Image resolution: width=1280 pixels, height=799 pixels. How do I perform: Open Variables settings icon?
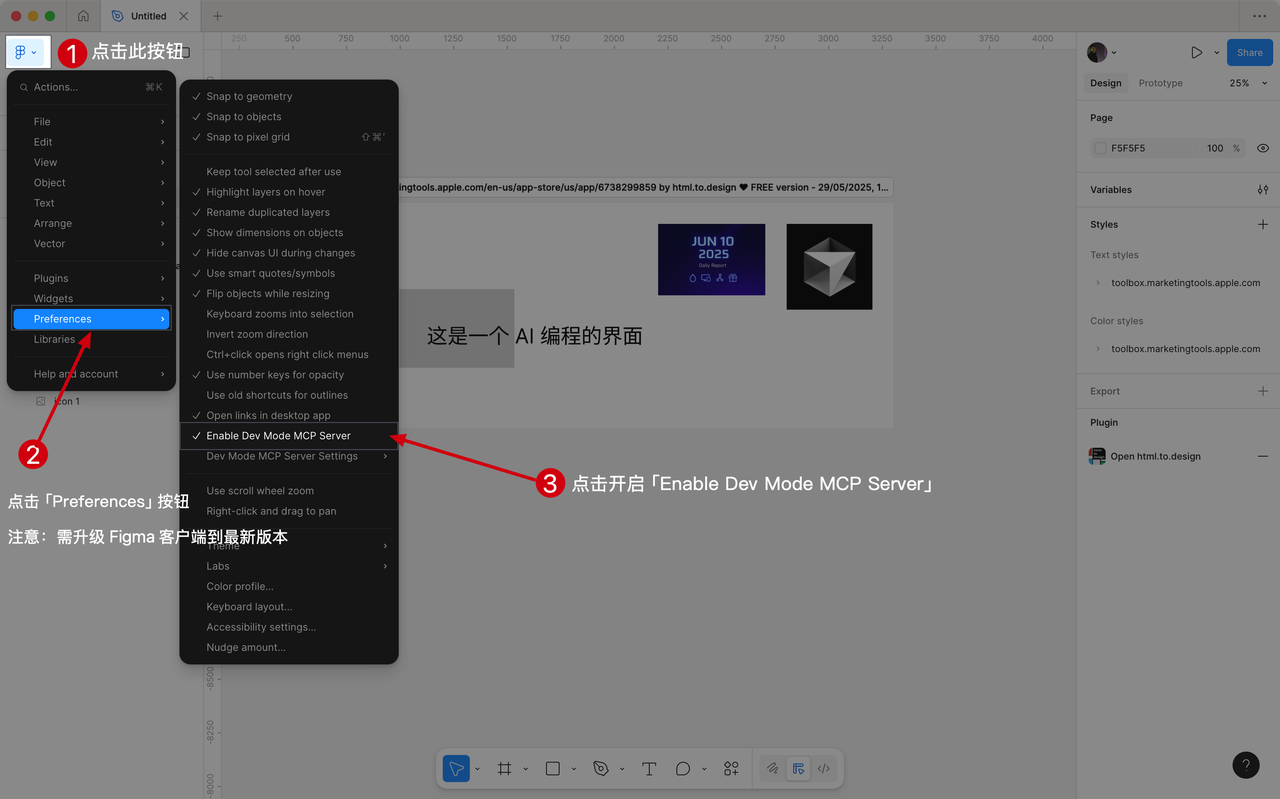click(1263, 189)
